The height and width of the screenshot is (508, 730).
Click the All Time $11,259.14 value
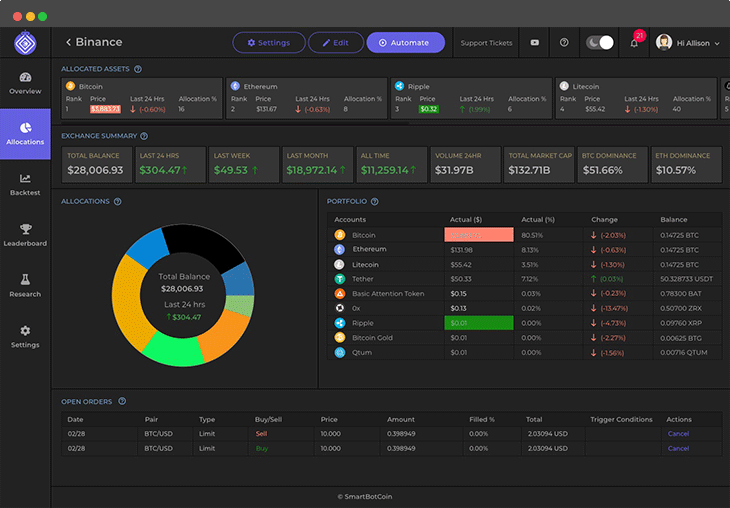tap(385, 170)
